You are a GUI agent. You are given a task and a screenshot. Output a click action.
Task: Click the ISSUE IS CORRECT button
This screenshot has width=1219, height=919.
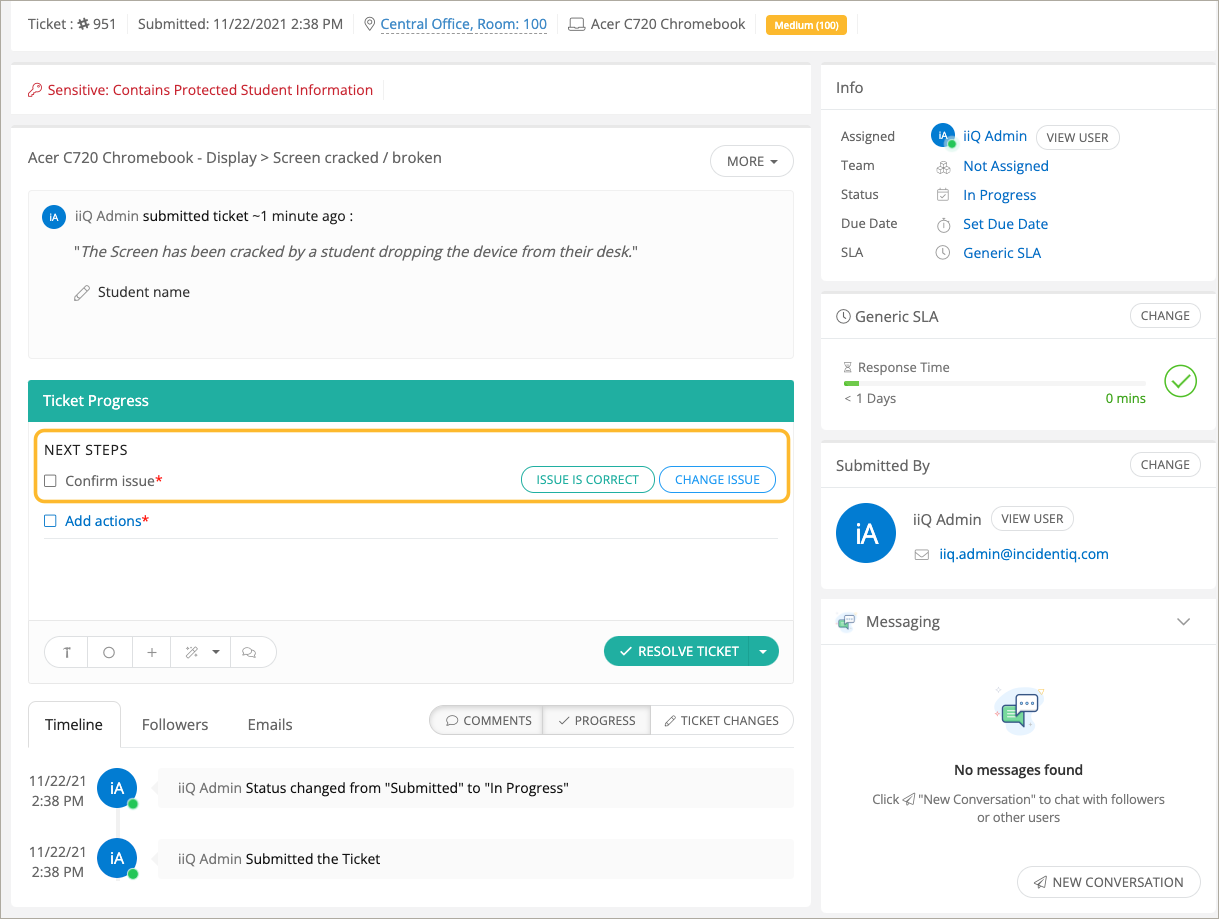tap(587, 480)
